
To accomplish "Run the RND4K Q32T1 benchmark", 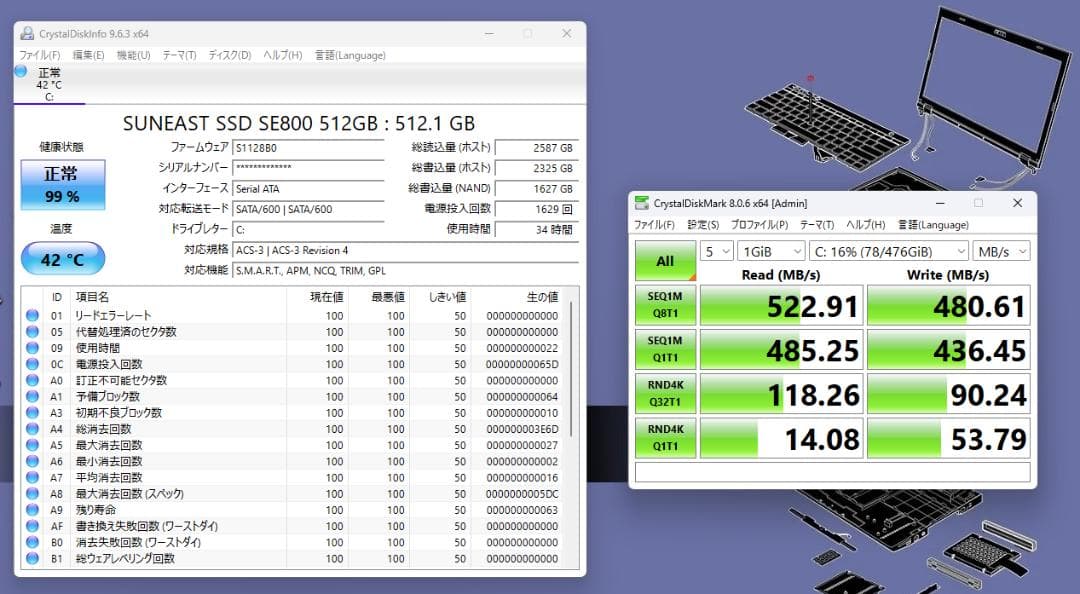I will click(x=665, y=393).
